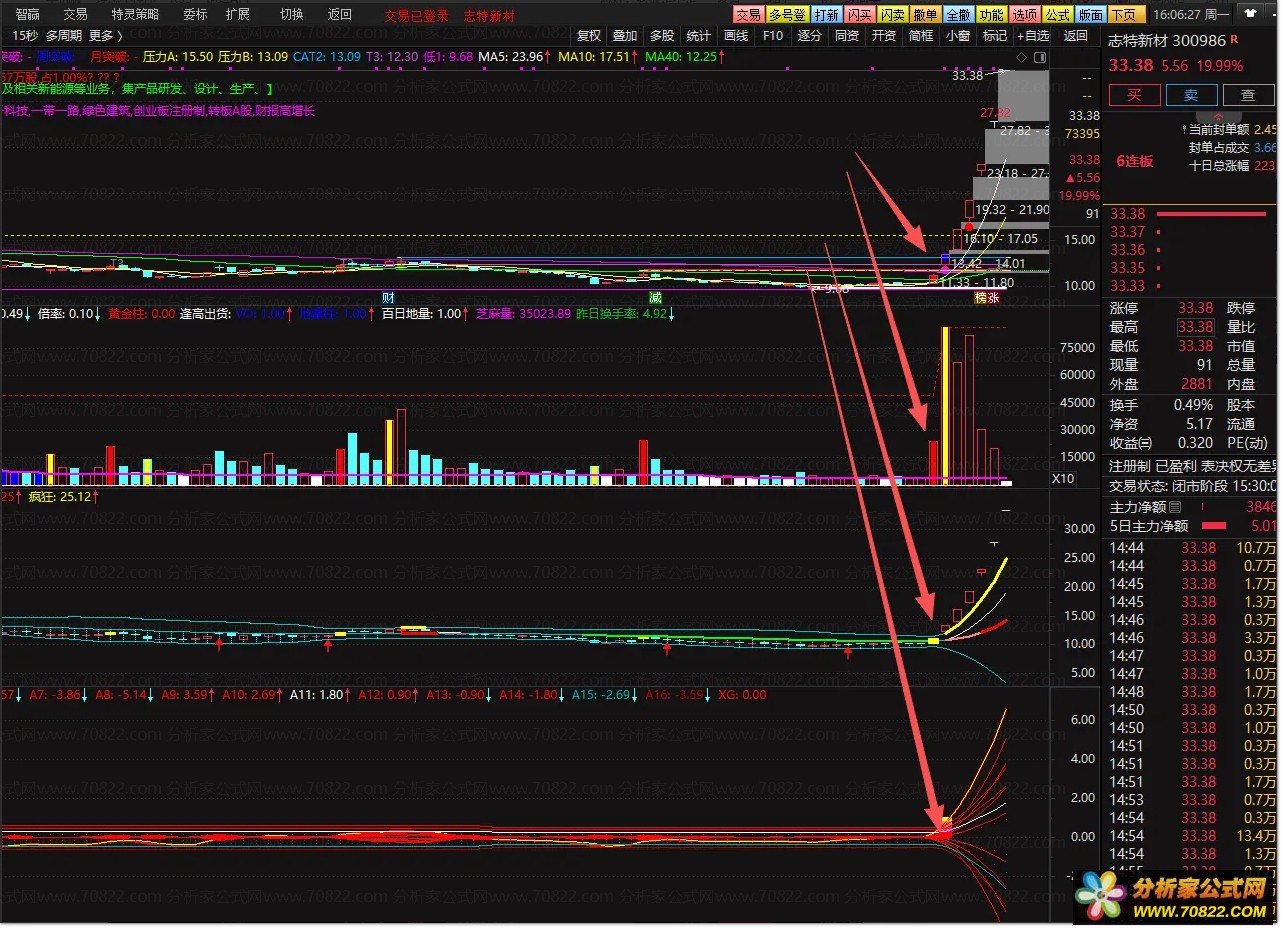This screenshot has height=928, width=1283.
Task: Click the 闪买 quick-buy button
Action: pos(859,15)
